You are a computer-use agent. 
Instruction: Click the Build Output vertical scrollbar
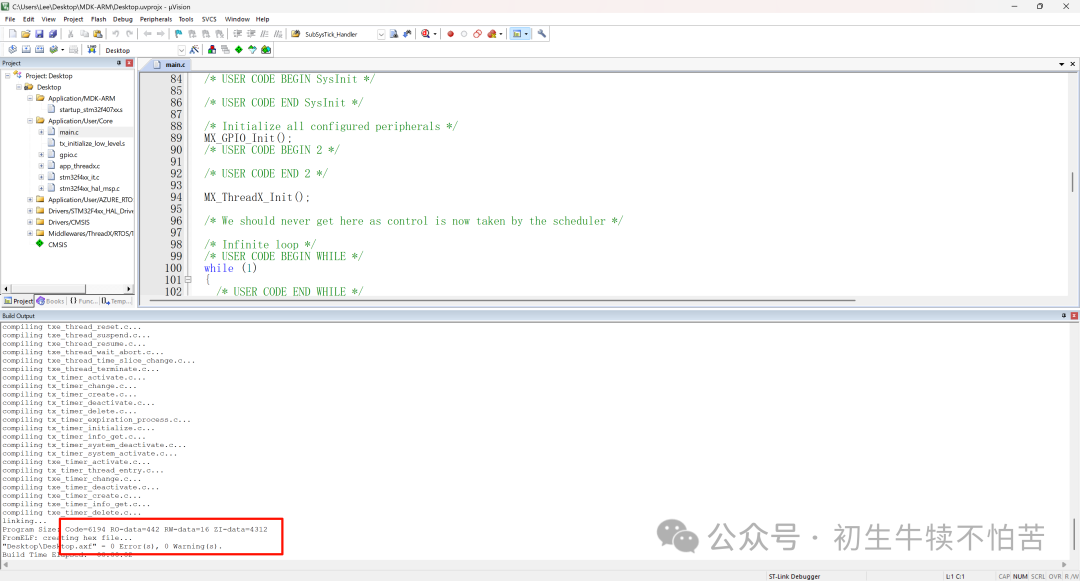(1074, 534)
